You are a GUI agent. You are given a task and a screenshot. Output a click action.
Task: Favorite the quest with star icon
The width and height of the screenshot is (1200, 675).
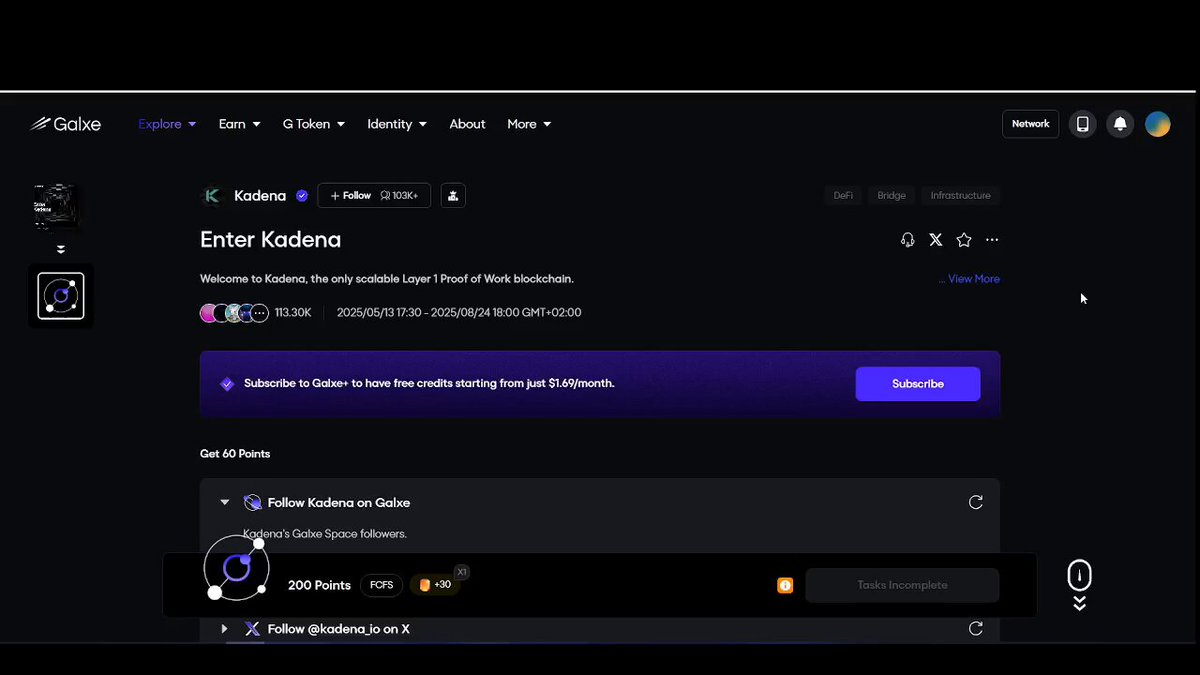[964, 240]
